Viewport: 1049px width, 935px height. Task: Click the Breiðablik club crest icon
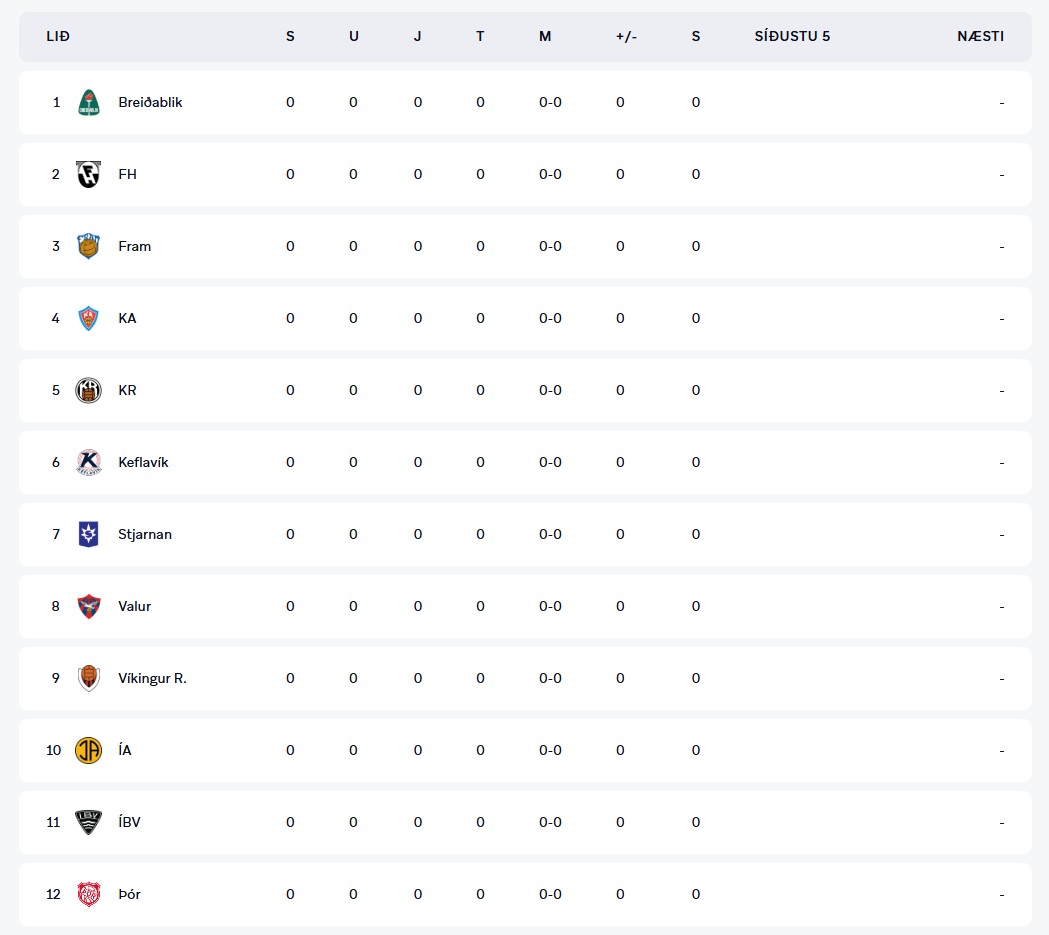click(x=89, y=102)
